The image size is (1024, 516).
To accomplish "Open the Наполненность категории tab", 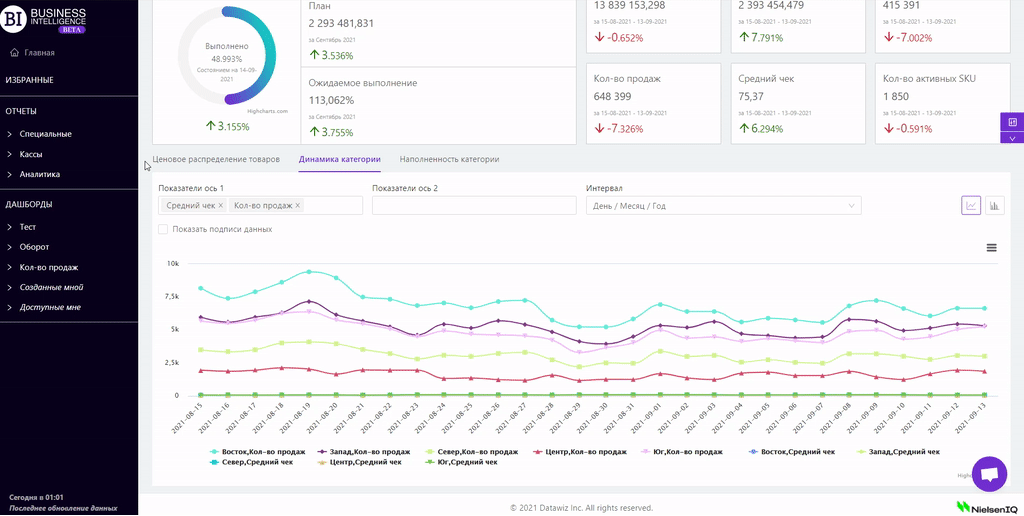I will 449,159.
